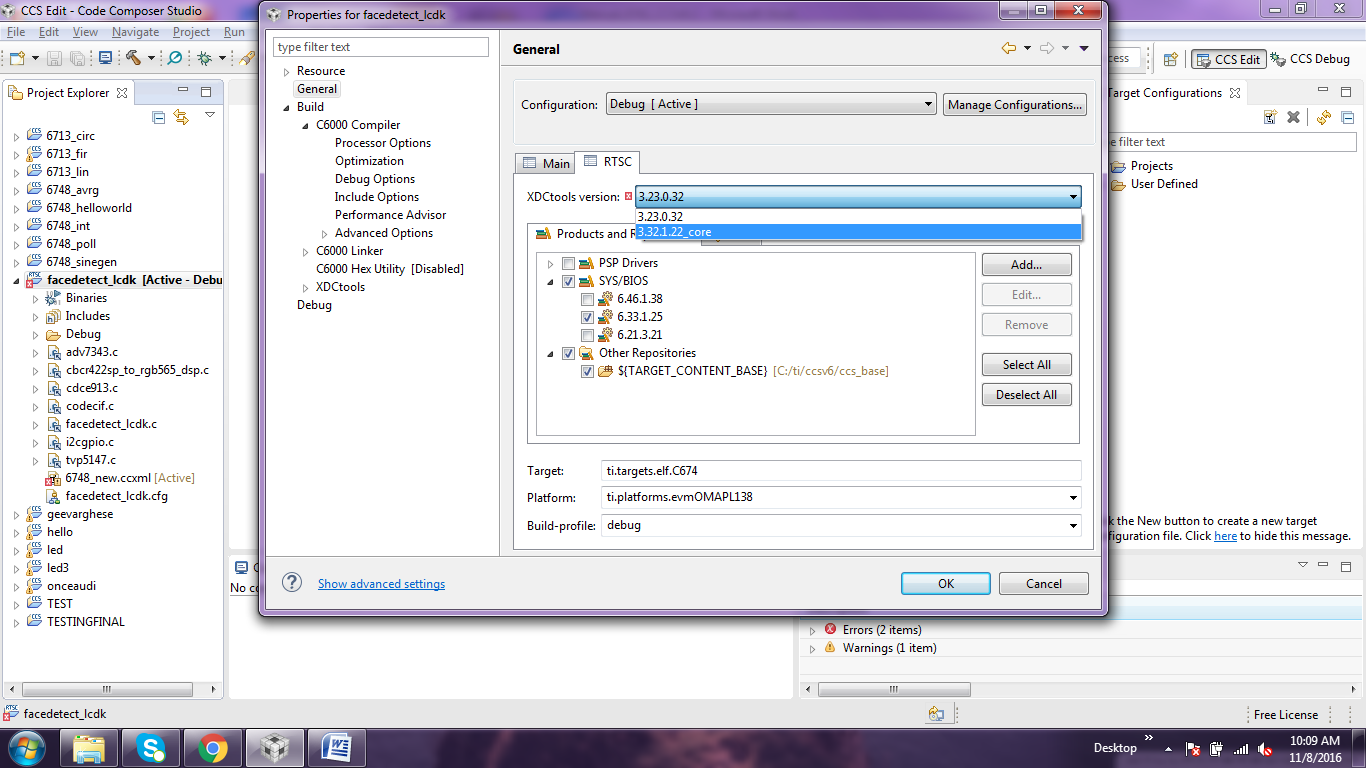Image resolution: width=1366 pixels, height=768 pixels.
Task: Switch to CCS Debug perspective
Action: pyautogui.click(x=1310, y=59)
